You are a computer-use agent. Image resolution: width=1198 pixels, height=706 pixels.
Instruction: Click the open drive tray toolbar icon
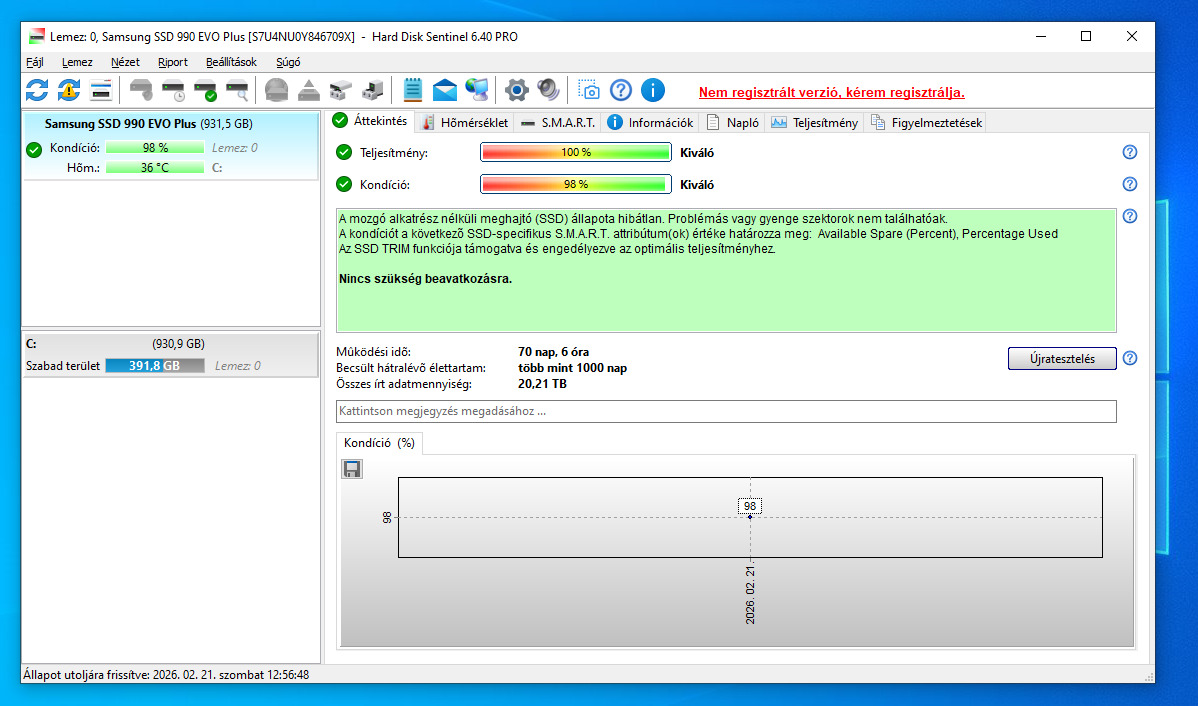[x=341, y=90]
